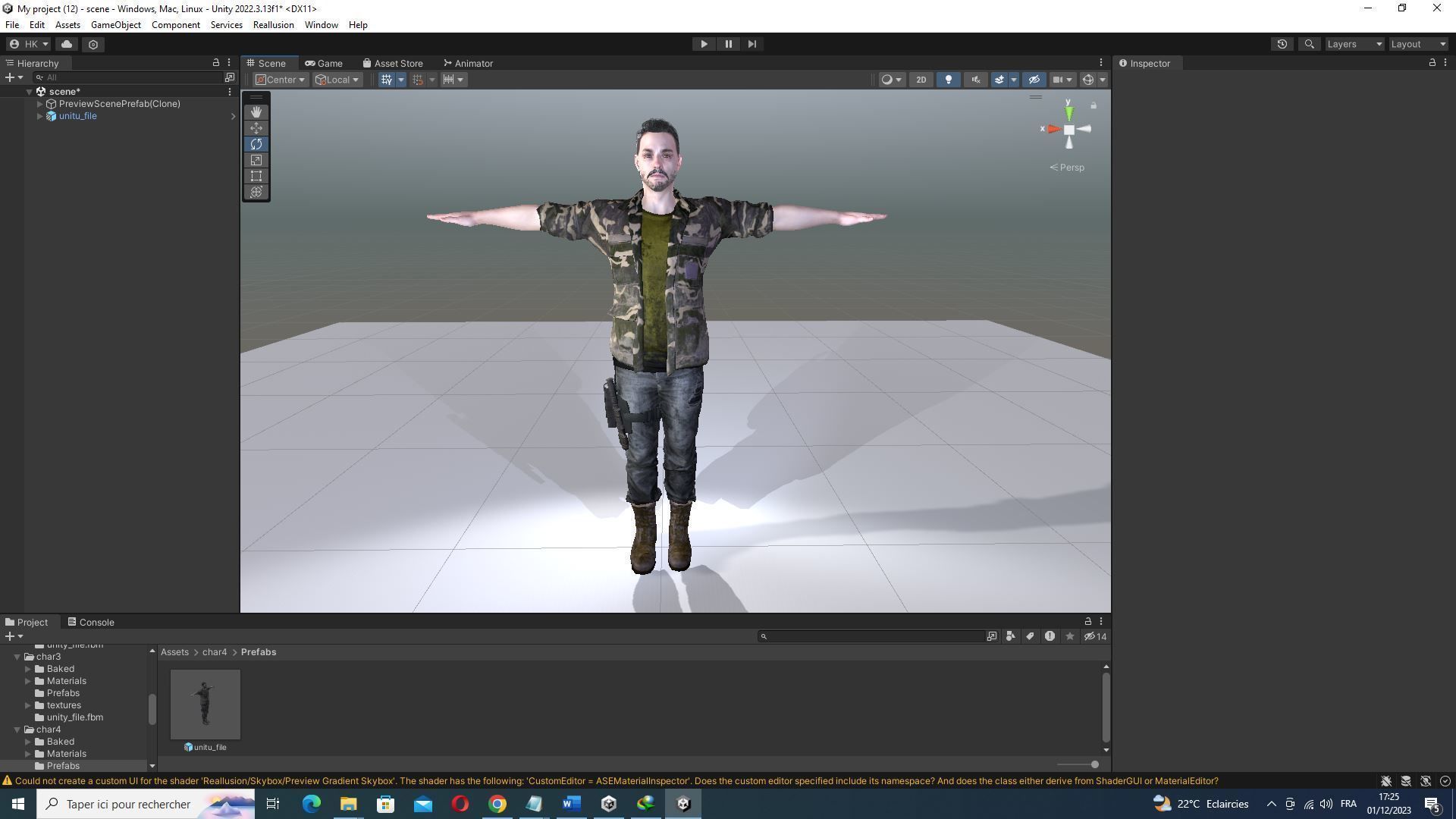Expand the unitu_file hierarchy item
1456x819 pixels.
coord(39,116)
